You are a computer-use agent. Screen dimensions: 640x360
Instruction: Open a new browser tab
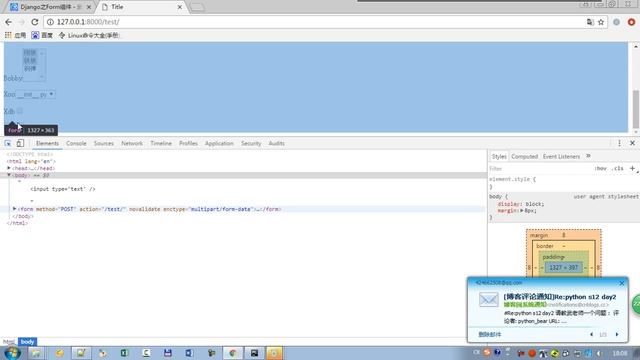(x=197, y=7)
